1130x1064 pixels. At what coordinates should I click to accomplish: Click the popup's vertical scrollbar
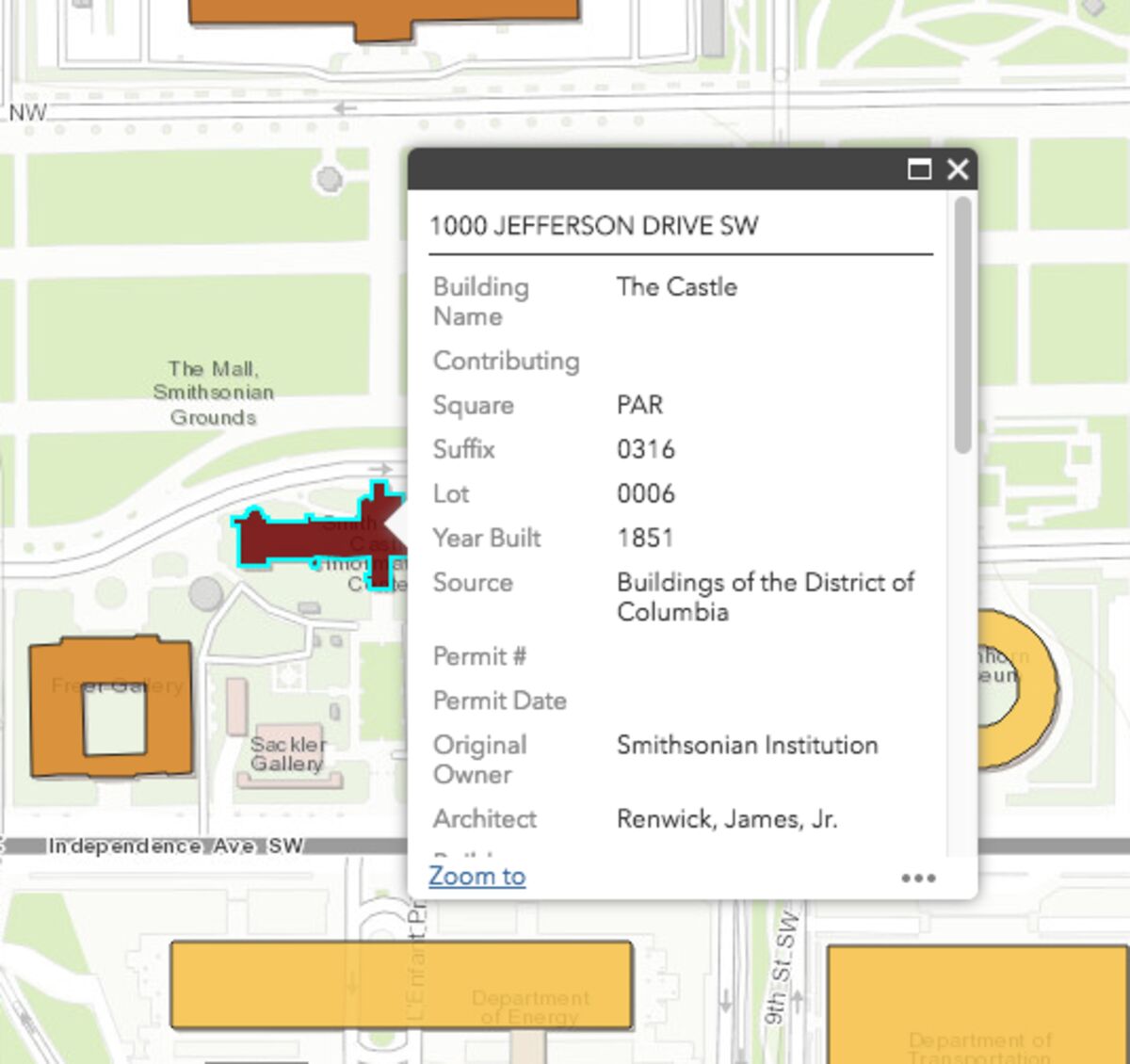[962, 325]
